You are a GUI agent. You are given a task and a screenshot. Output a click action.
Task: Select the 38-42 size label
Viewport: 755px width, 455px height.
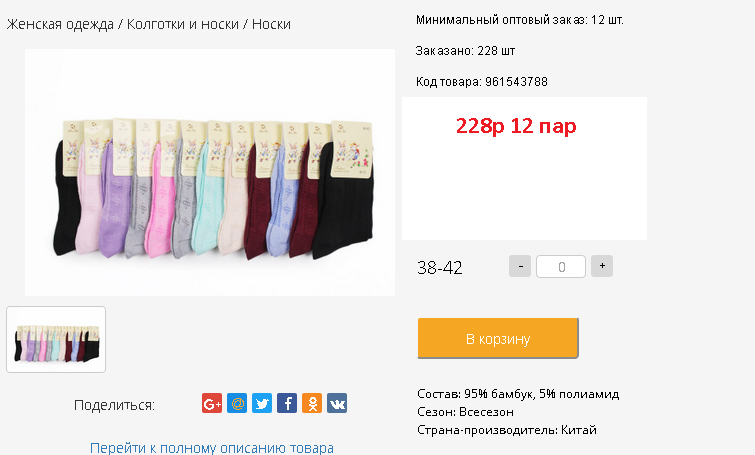(x=440, y=268)
